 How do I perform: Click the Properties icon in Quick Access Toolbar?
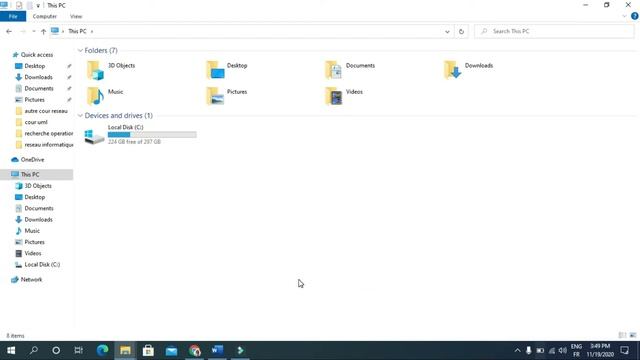(x=19, y=6)
